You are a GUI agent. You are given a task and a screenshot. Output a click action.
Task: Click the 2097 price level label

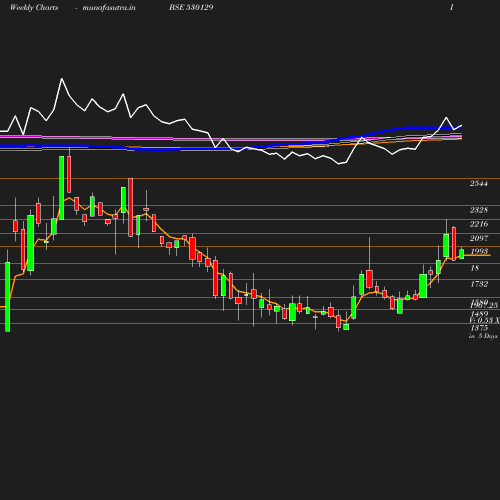[479, 238]
